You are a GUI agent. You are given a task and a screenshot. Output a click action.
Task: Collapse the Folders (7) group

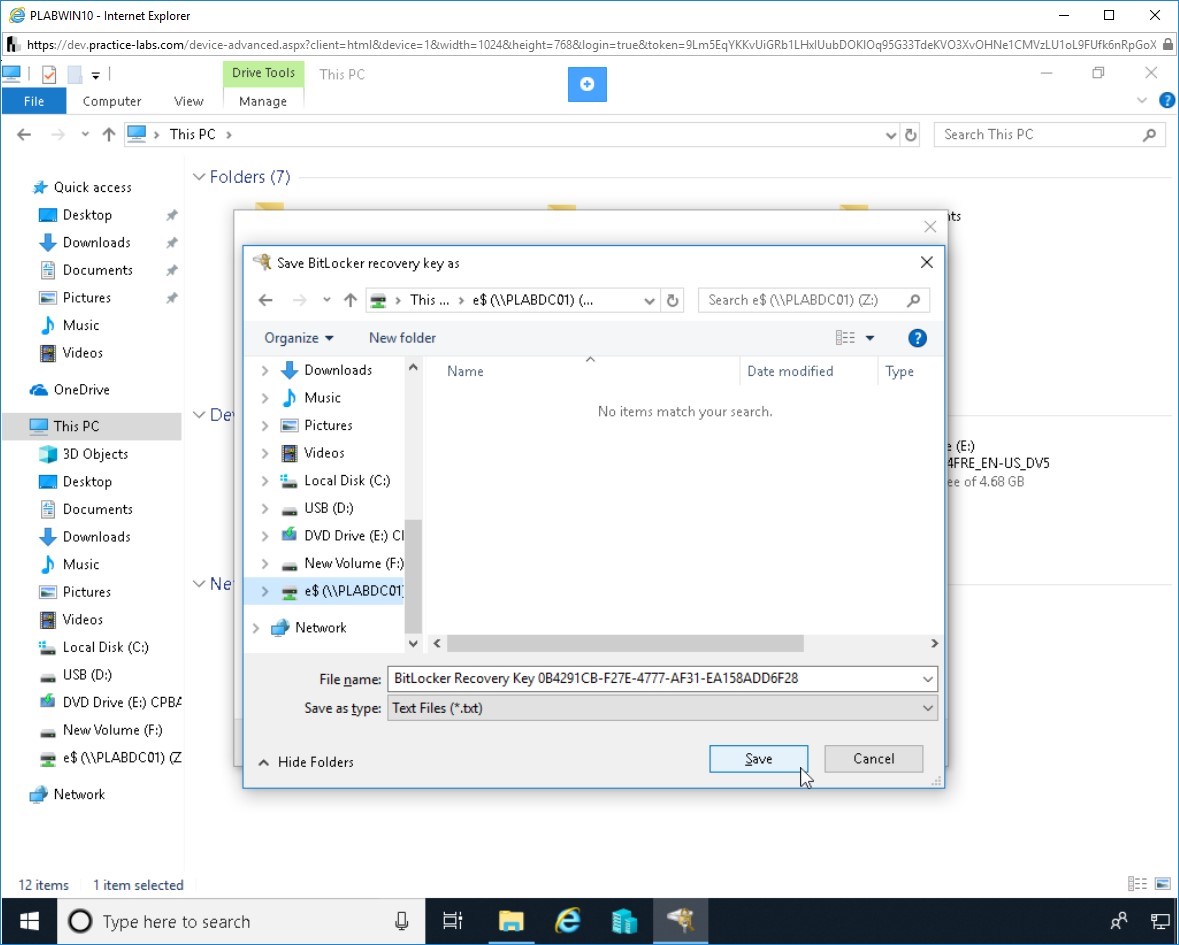pos(199,177)
